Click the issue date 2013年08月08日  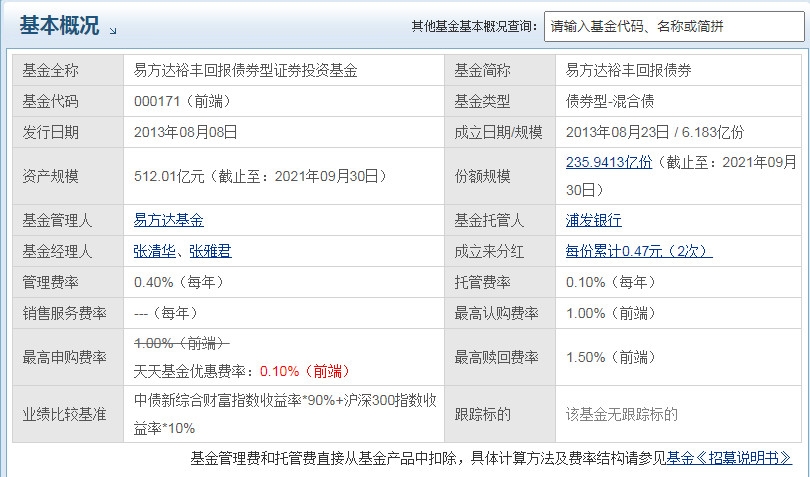click(x=185, y=131)
